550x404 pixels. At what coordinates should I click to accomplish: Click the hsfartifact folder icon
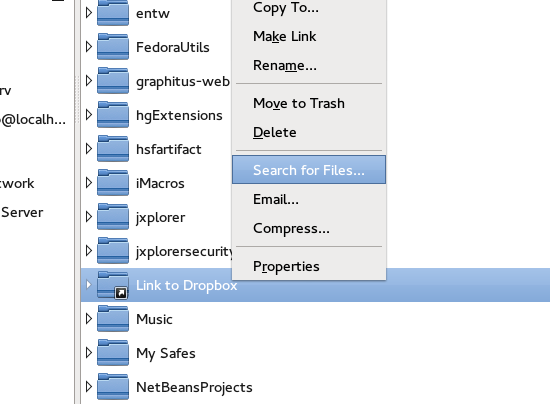pos(113,149)
